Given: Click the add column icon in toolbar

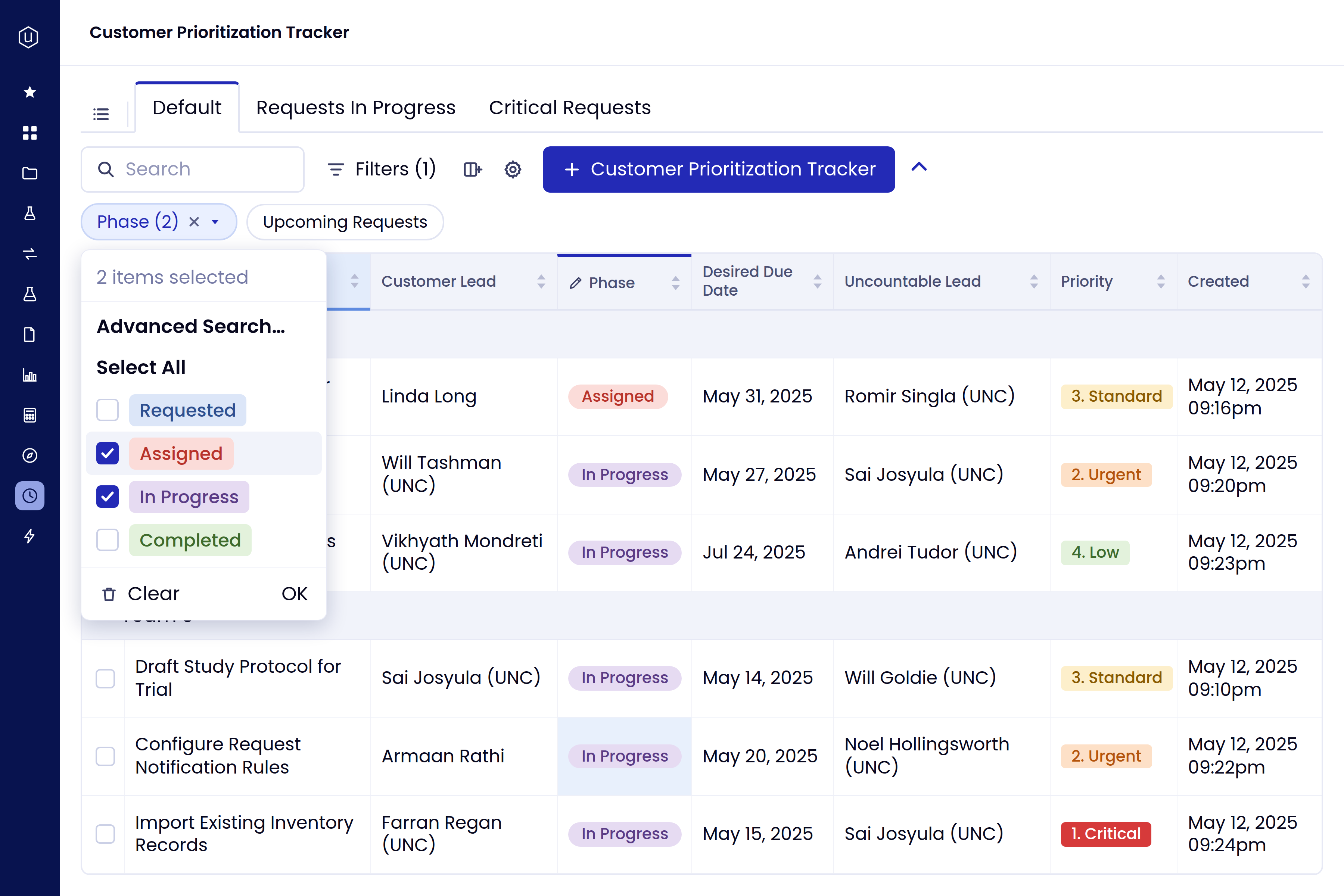Looking at the screenshot, I should pyautogui.click(x=472, y=169).
